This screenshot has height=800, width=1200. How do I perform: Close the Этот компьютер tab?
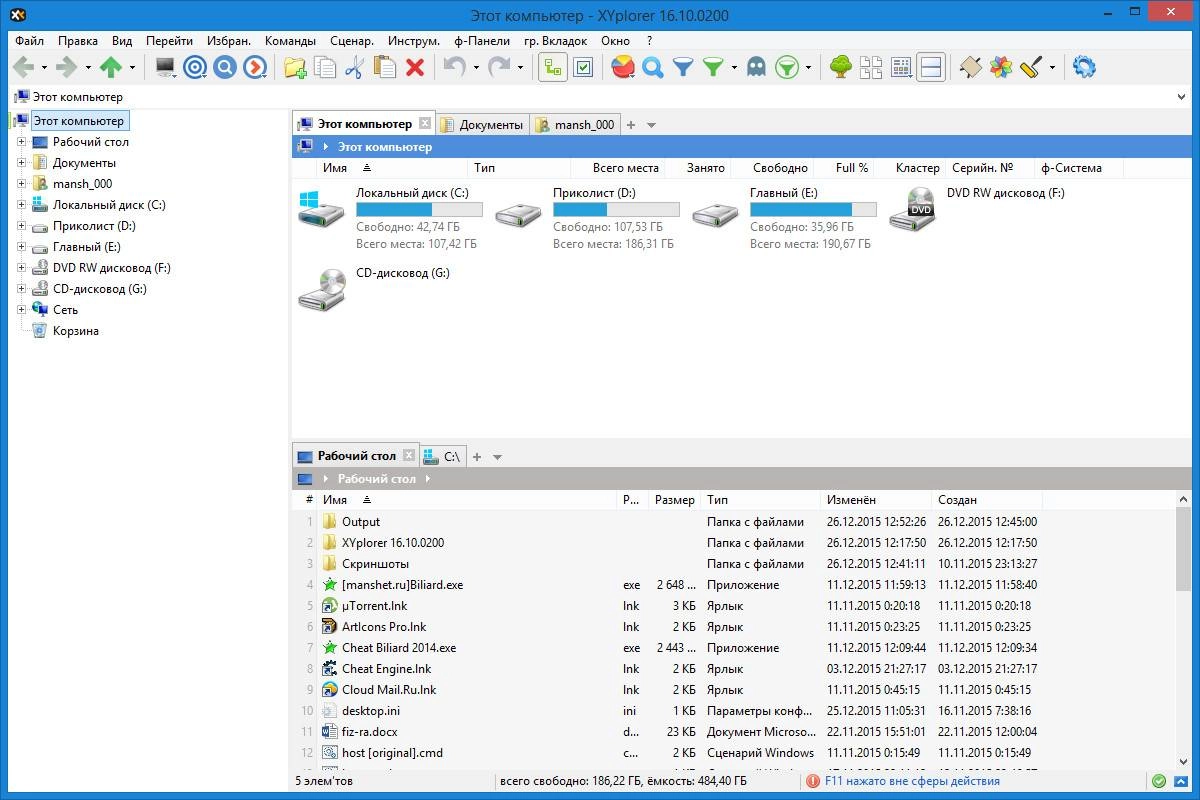[x=424, y=124]
